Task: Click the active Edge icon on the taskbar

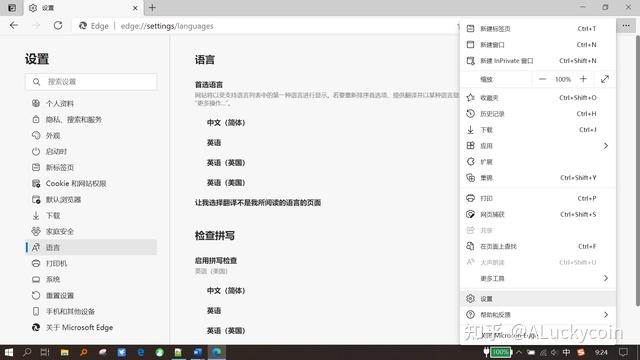Action: 216,352
